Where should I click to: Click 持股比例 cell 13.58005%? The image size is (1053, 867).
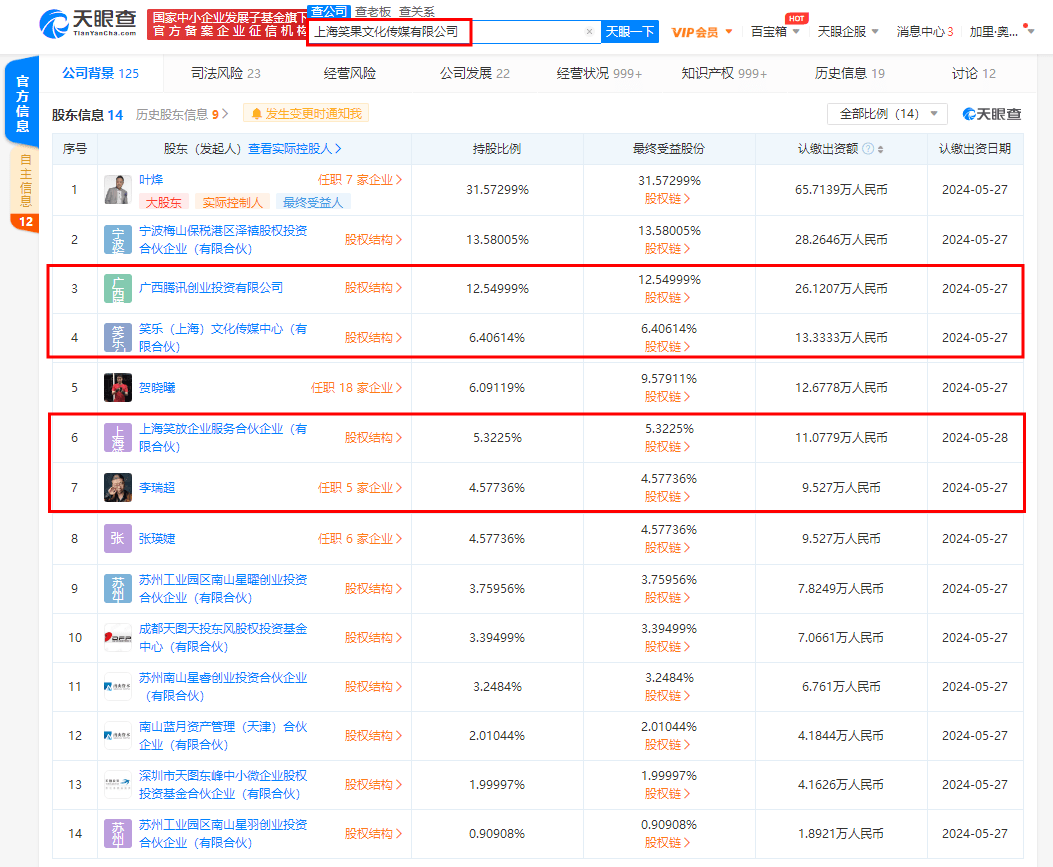(498, 240)
